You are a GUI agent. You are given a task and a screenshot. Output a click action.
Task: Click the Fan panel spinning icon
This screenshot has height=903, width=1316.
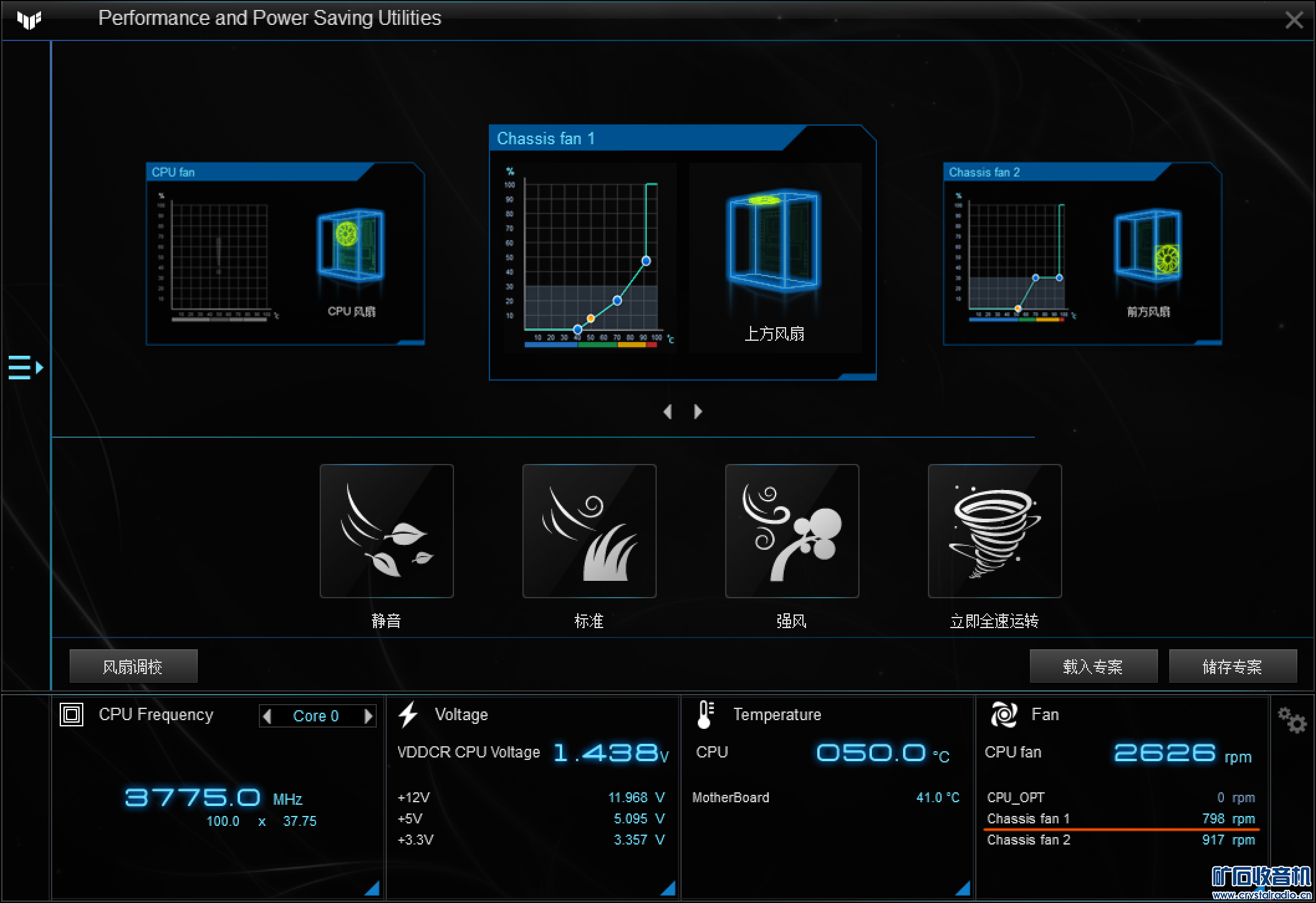pyautogui.click(x=1003, y=715)
